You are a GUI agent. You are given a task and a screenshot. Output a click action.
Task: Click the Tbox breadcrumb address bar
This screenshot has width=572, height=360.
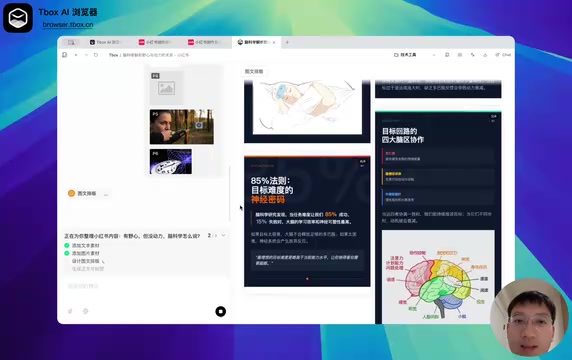[x=149, y=55]
